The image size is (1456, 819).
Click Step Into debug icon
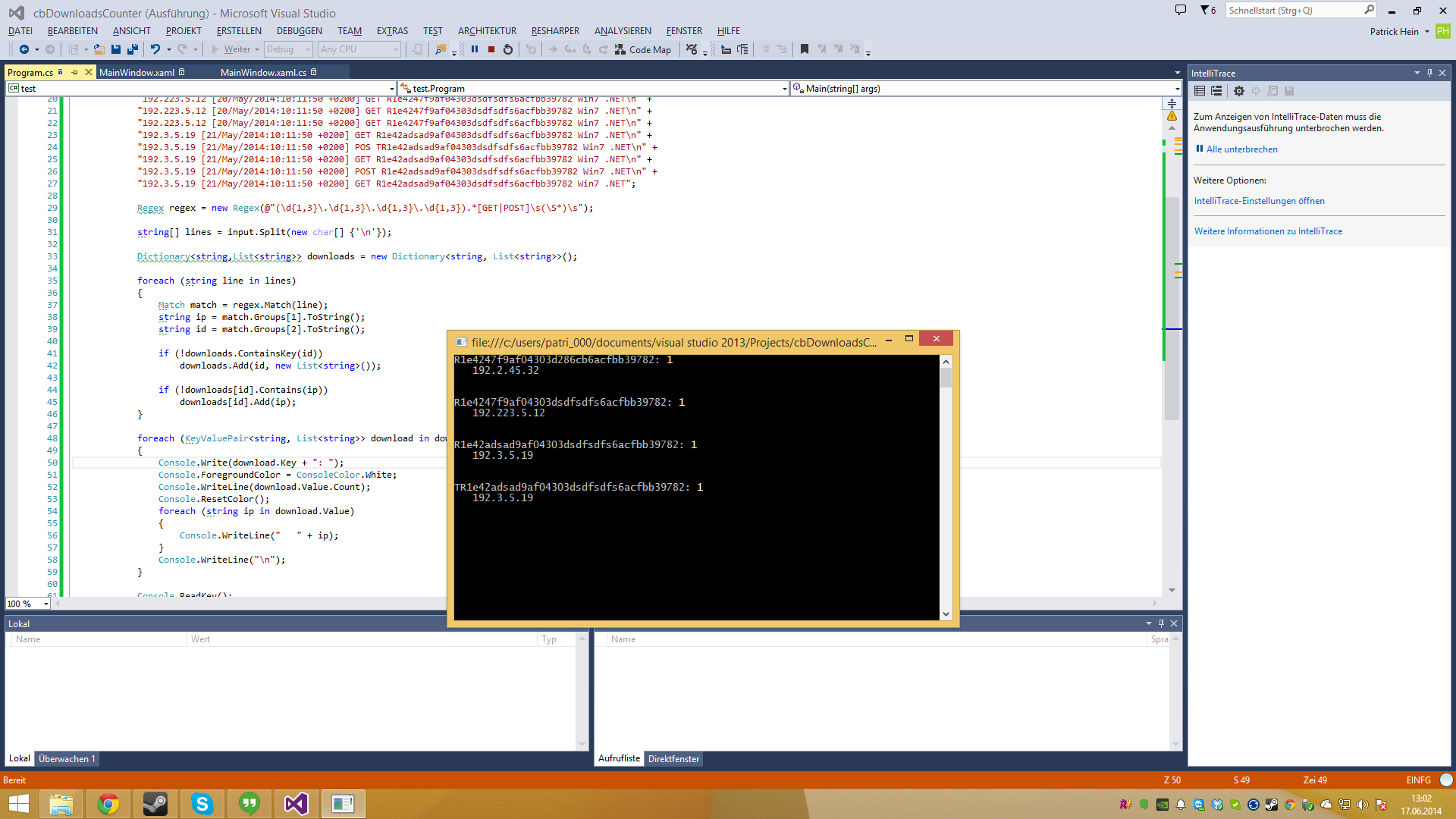570,49
